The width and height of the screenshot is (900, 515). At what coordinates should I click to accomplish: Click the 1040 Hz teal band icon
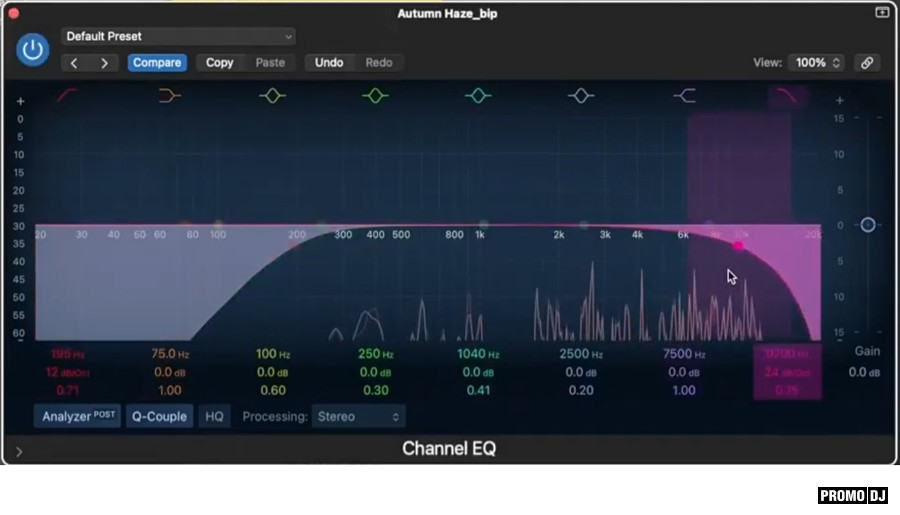pyautogui.click(x=478, y=96)
